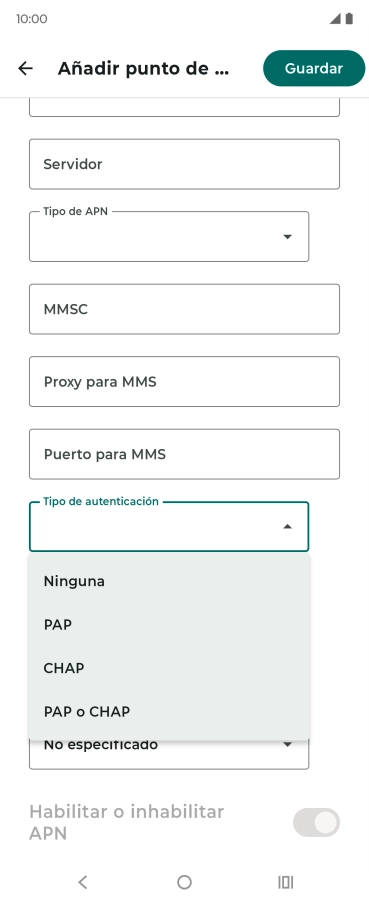Screen dimensions: 369x904
Task: Save the APN with Guardar button
Action: point(314,68)
